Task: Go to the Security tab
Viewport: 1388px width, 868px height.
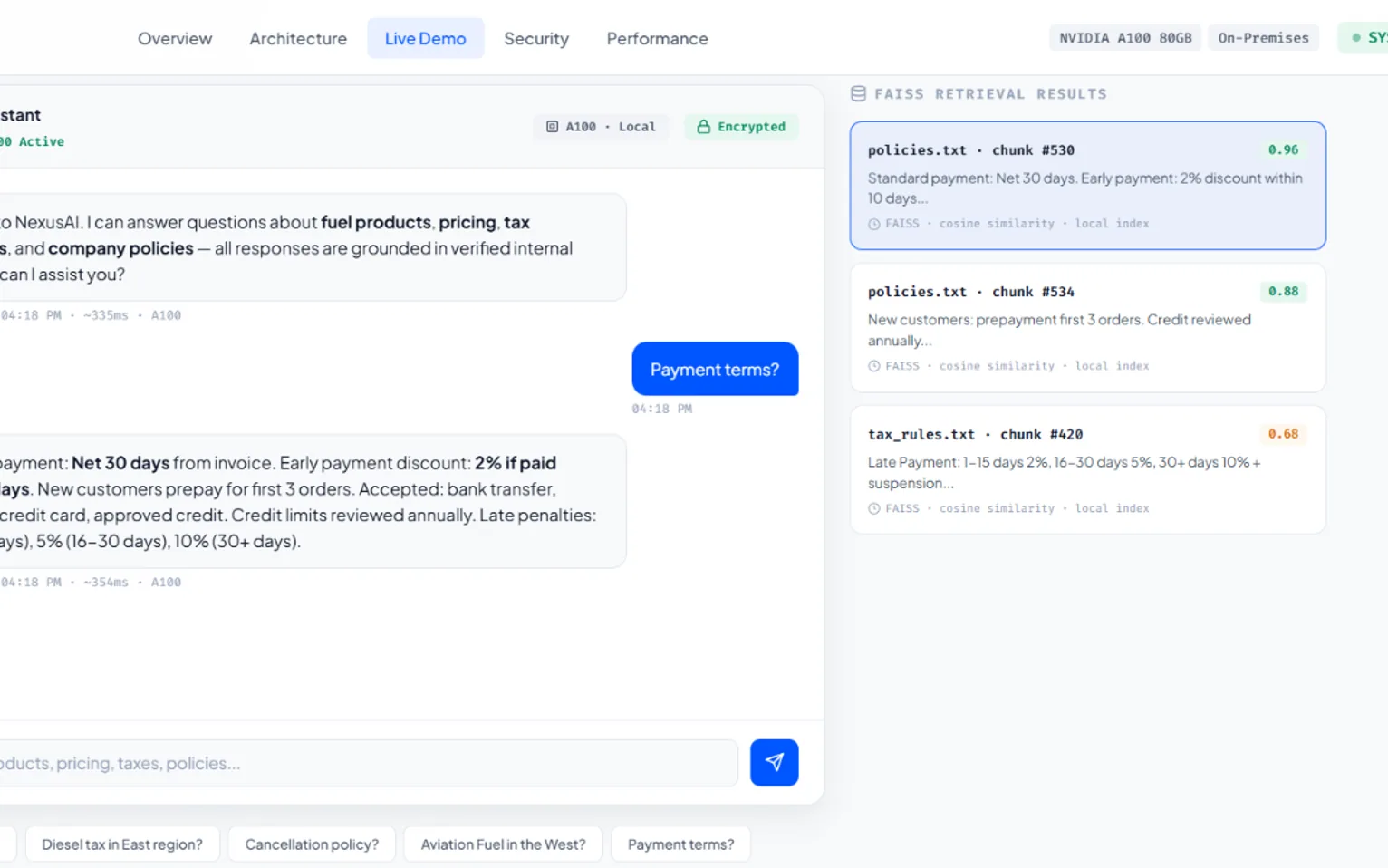Action: 536,38
